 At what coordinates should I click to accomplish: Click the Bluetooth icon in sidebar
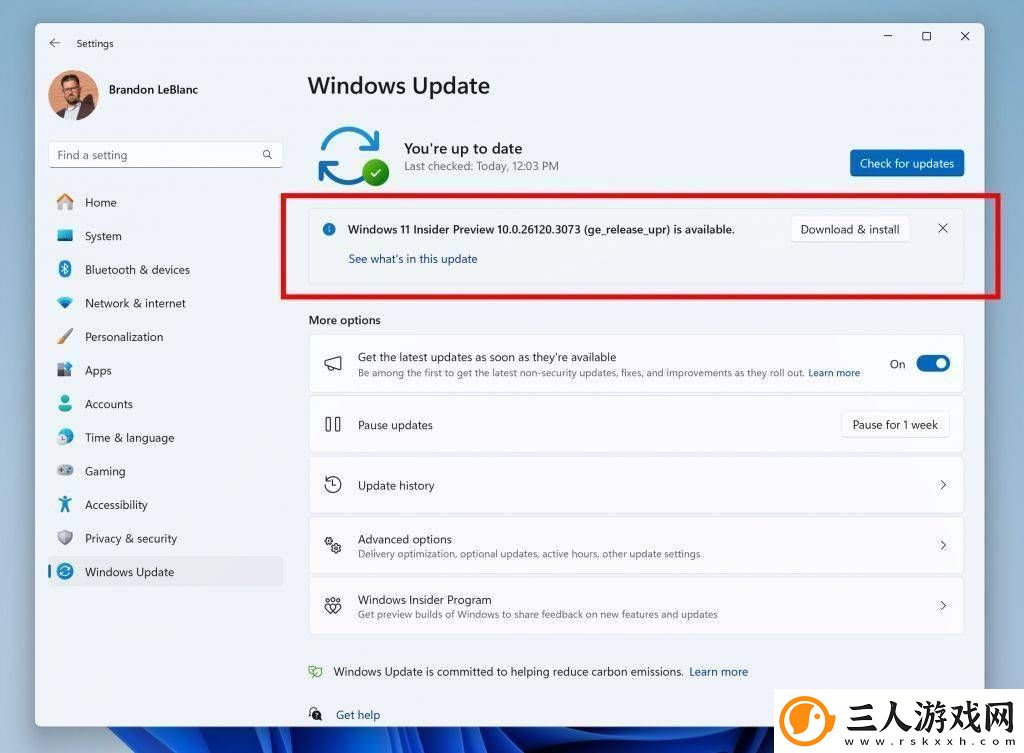[65, 269]
